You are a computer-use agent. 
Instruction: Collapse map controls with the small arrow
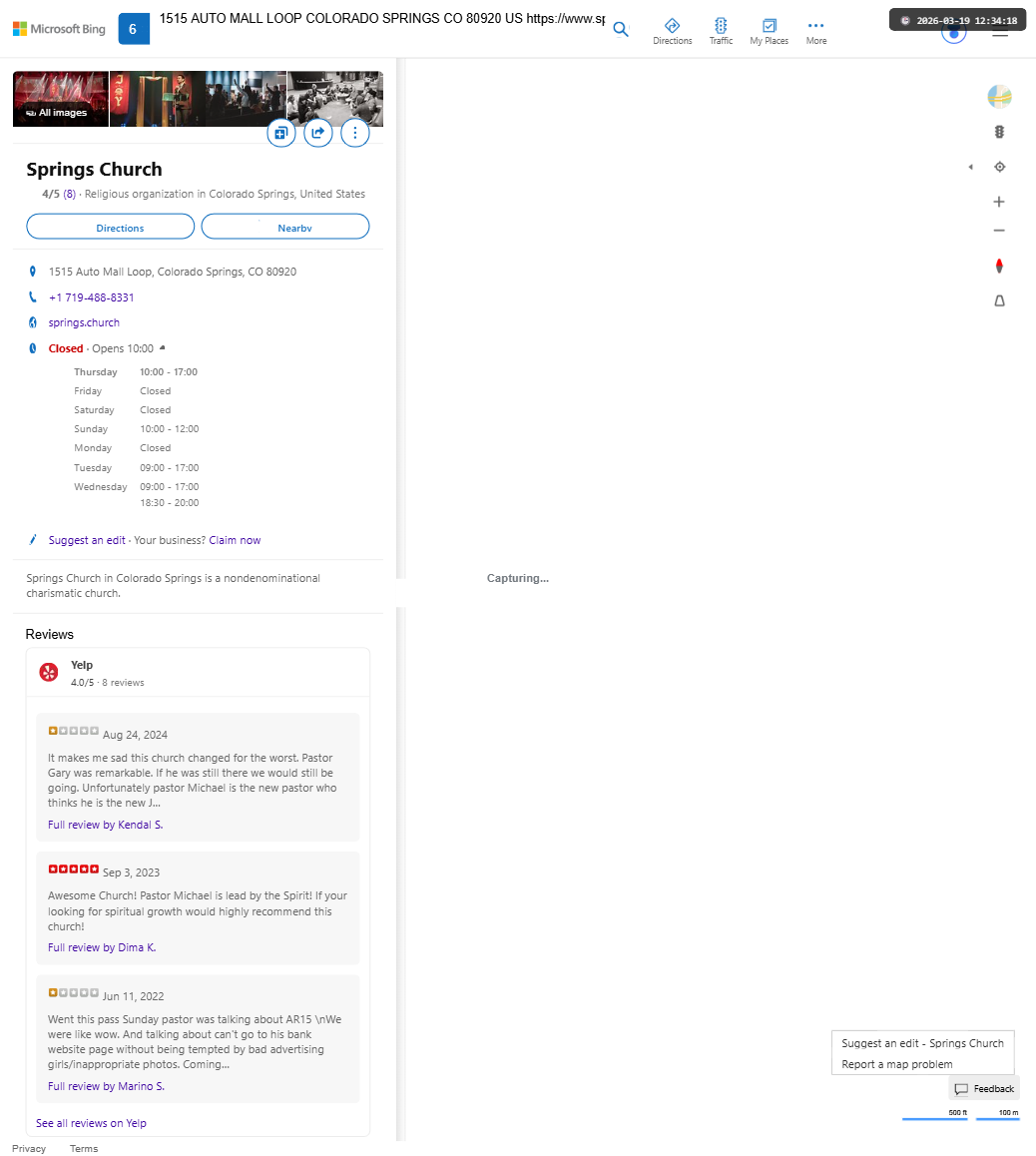970,167
